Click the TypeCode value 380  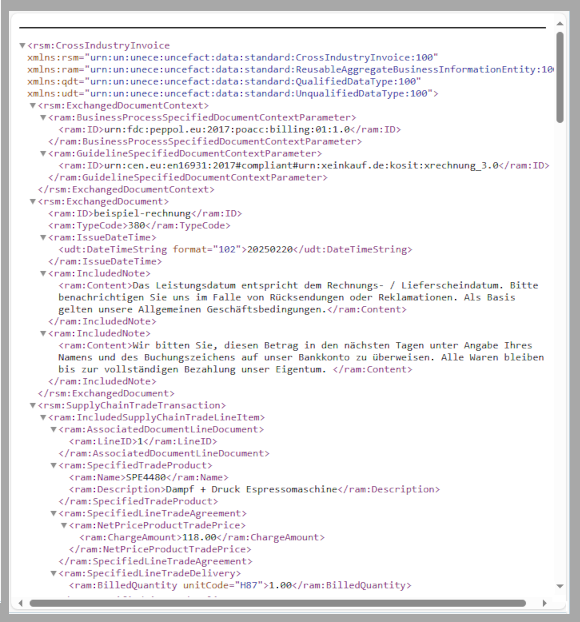pos(136,225)
